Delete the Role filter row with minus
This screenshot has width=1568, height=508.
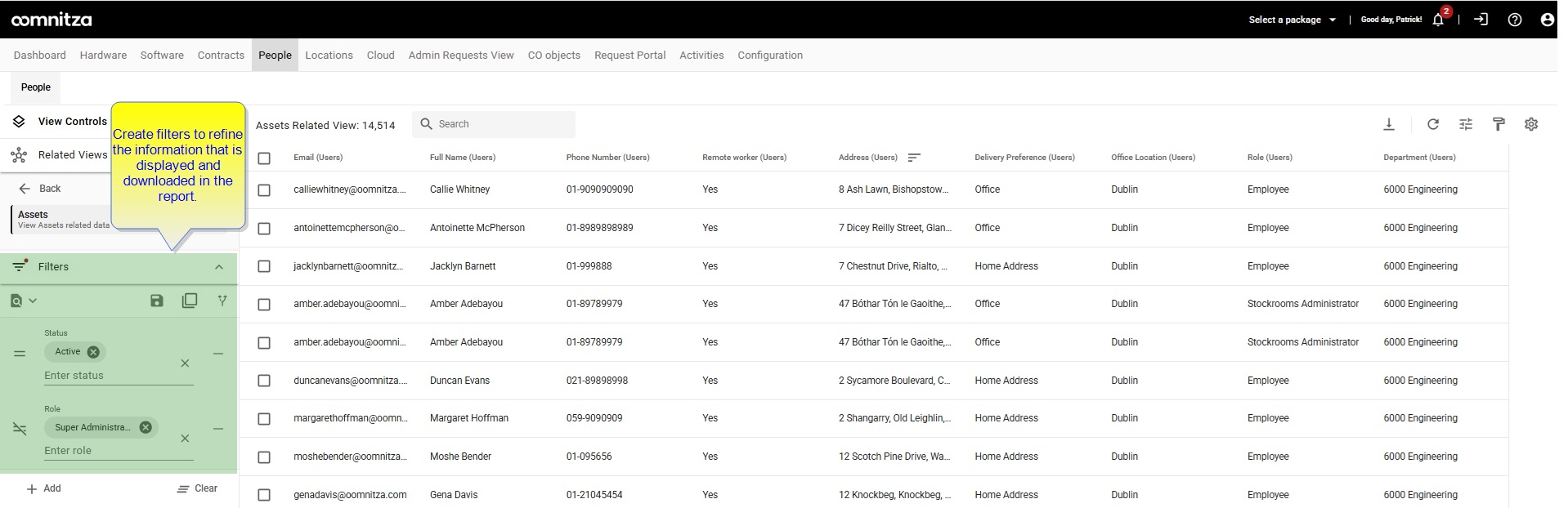tap(218, 429)
